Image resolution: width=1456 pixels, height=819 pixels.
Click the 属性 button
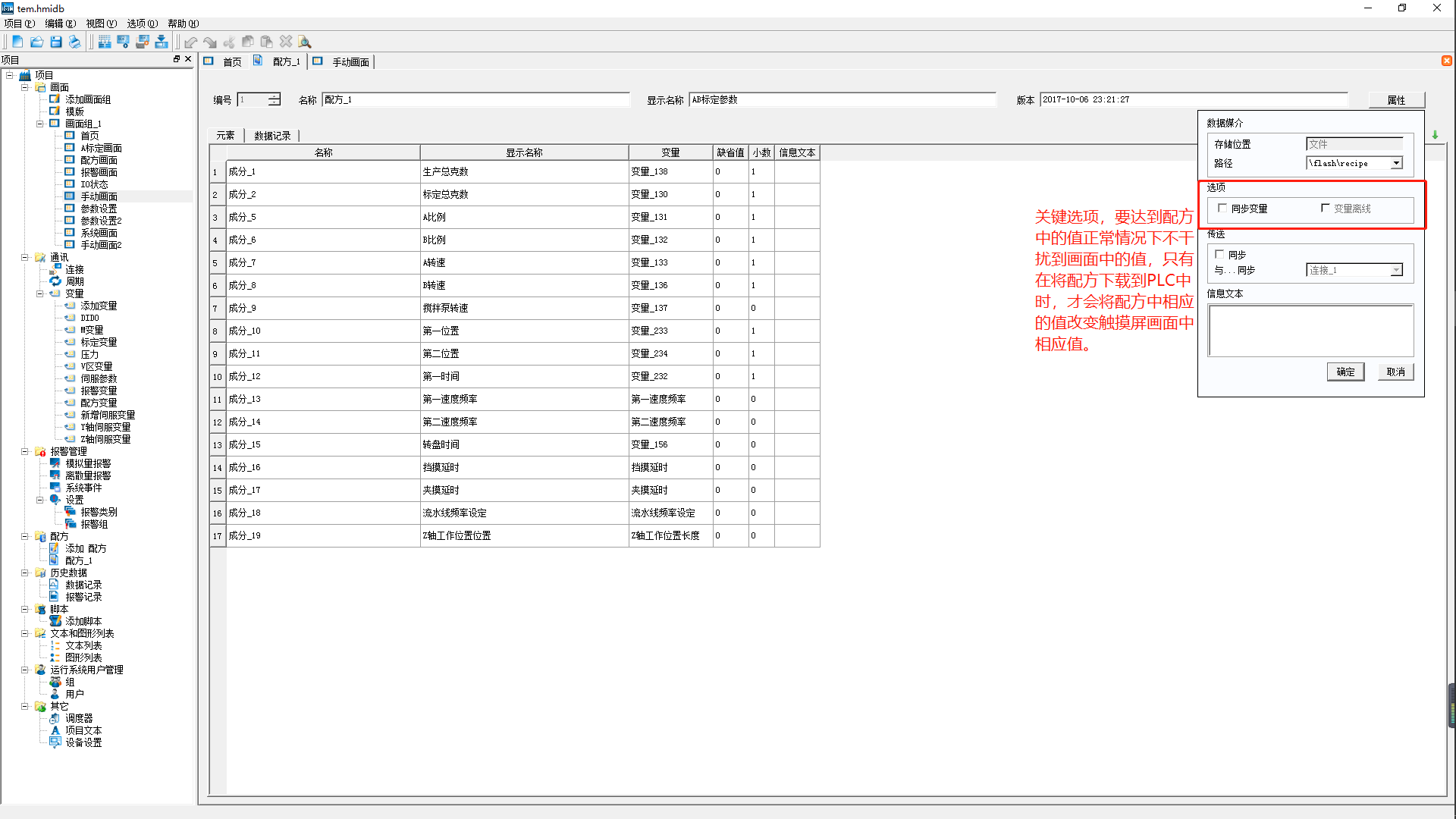1396,100
